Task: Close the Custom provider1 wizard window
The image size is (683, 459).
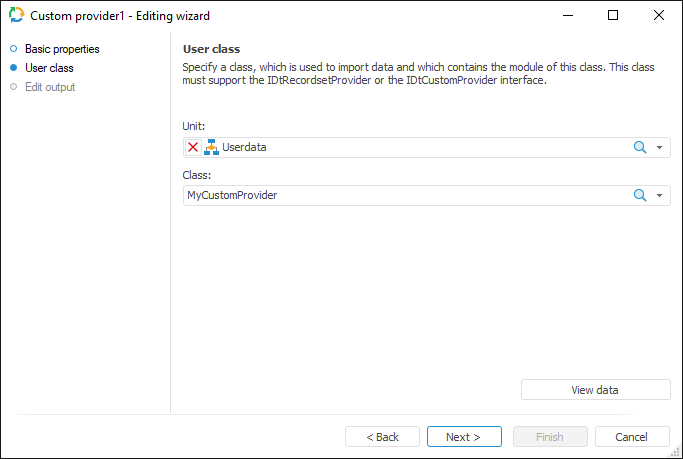Action: click(x=659, y=16)
